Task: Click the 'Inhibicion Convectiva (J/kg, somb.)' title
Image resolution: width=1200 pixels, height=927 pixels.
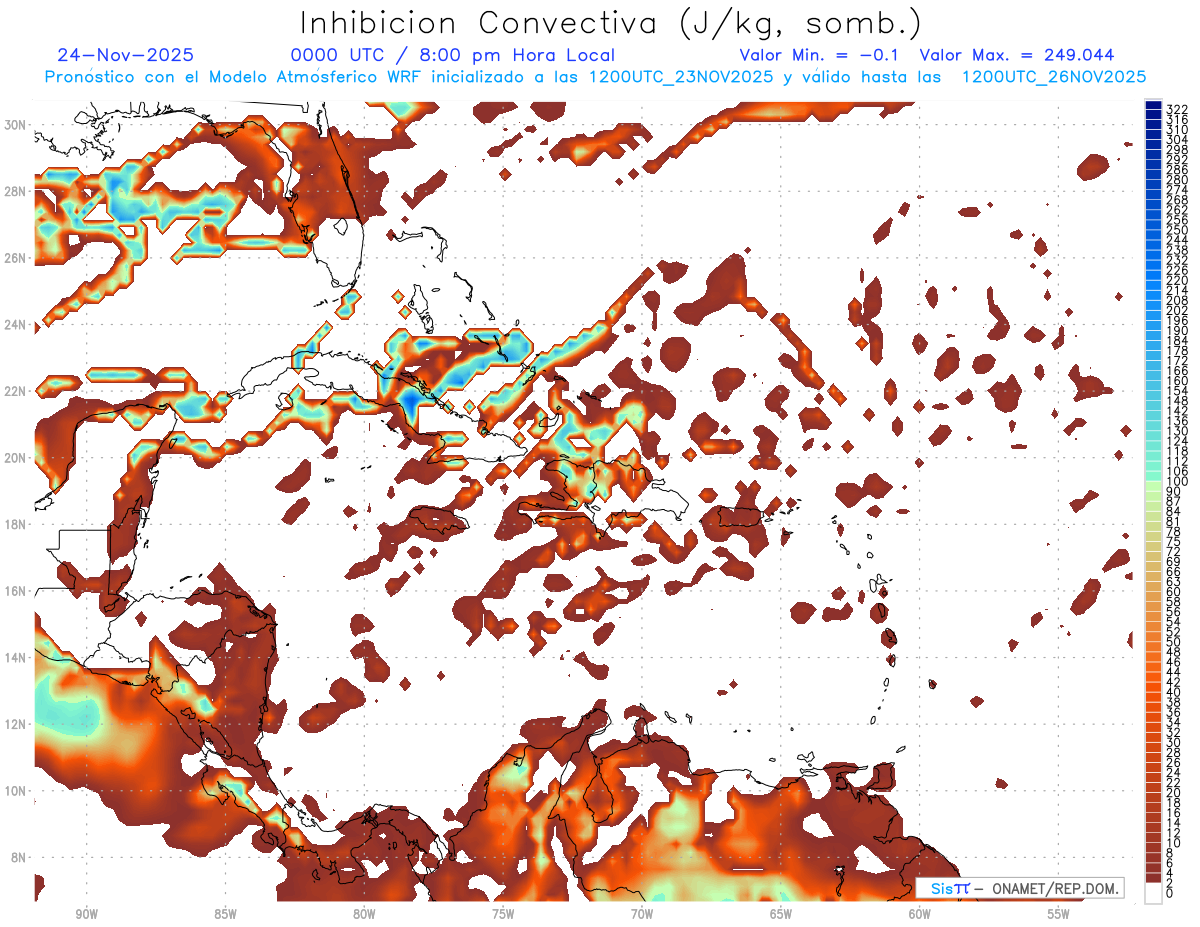Action: tap(611, 22)
